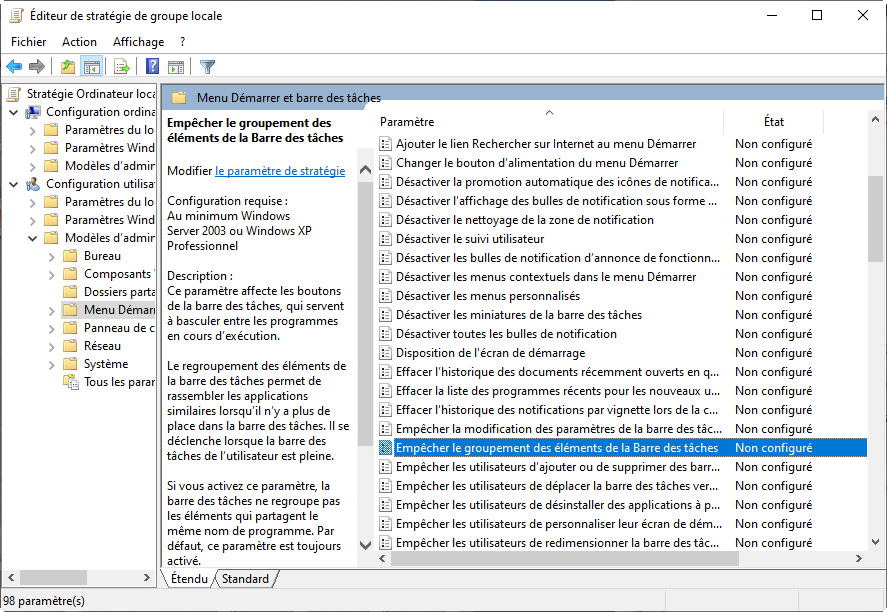Select Désactiver toutes les bulles de notification

(x=506, y=334)
